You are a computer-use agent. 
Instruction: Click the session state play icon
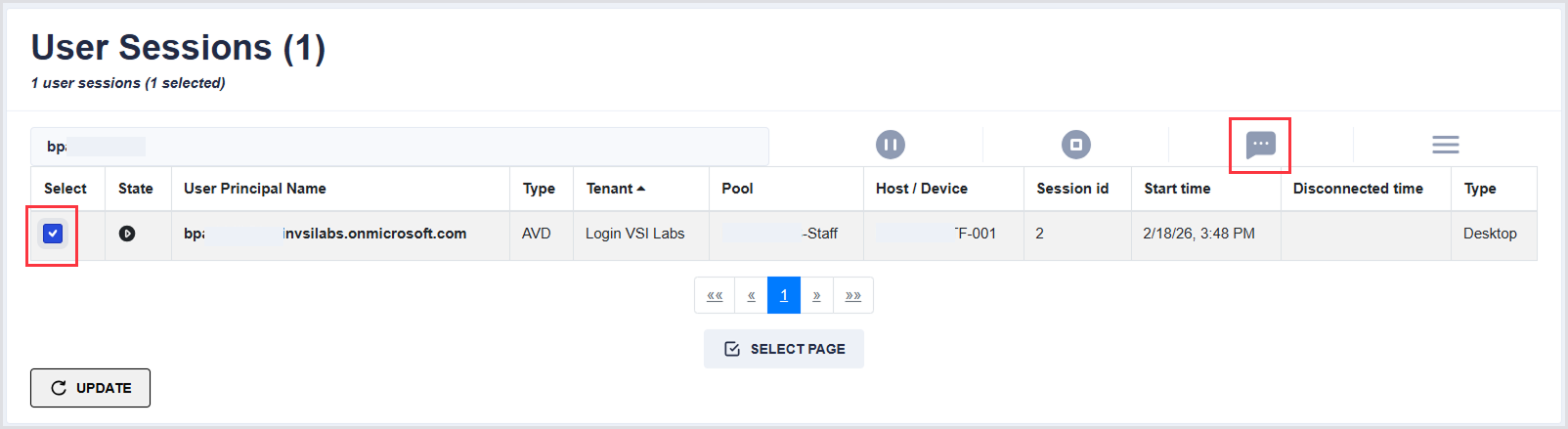[x=127, y=234]
